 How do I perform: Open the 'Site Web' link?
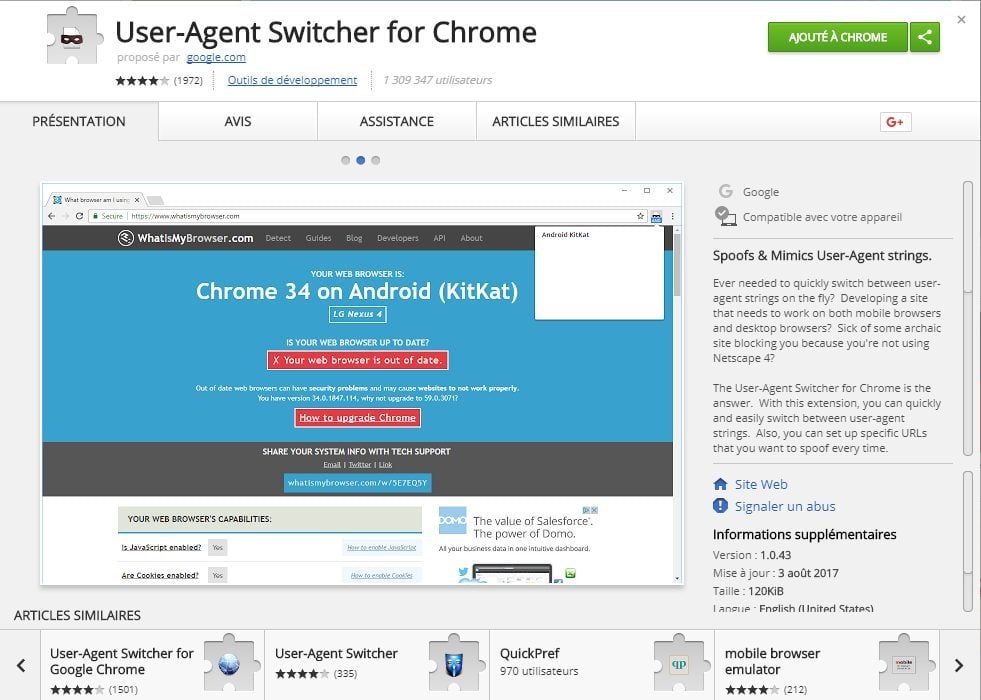[761, 484]
